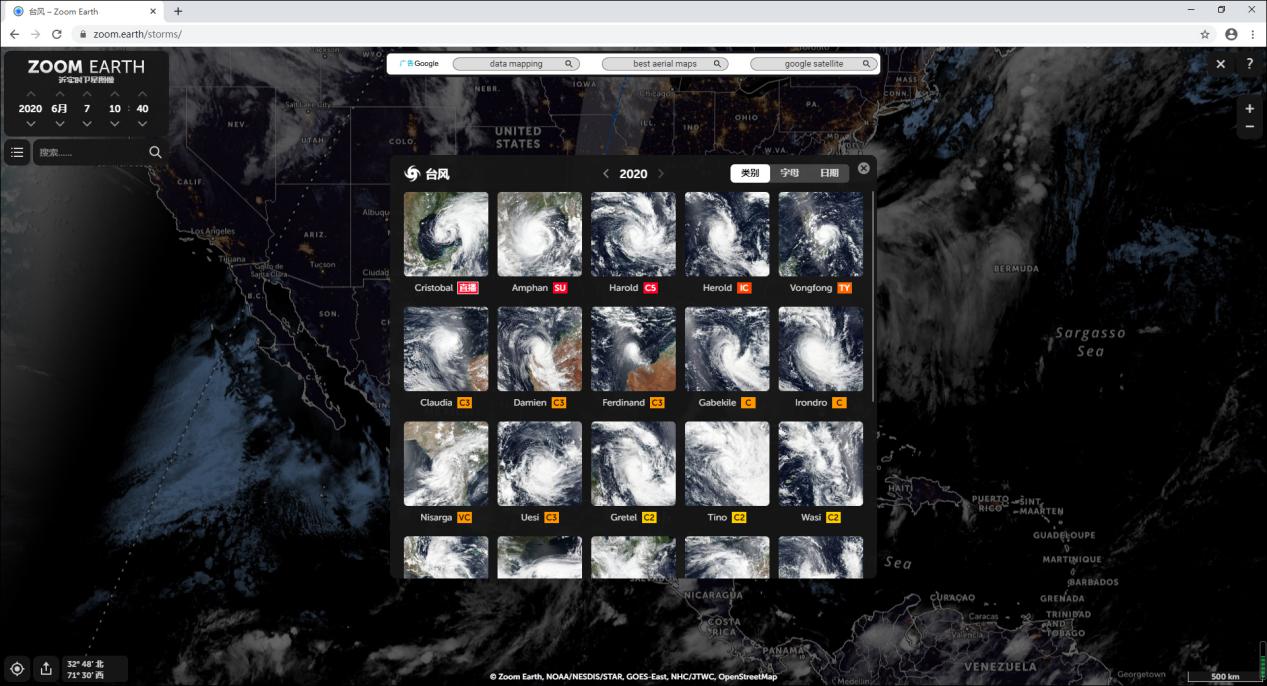Open the Tino storm thumbnail
The width and height of the screenshot is (1267, 686).
727,464
